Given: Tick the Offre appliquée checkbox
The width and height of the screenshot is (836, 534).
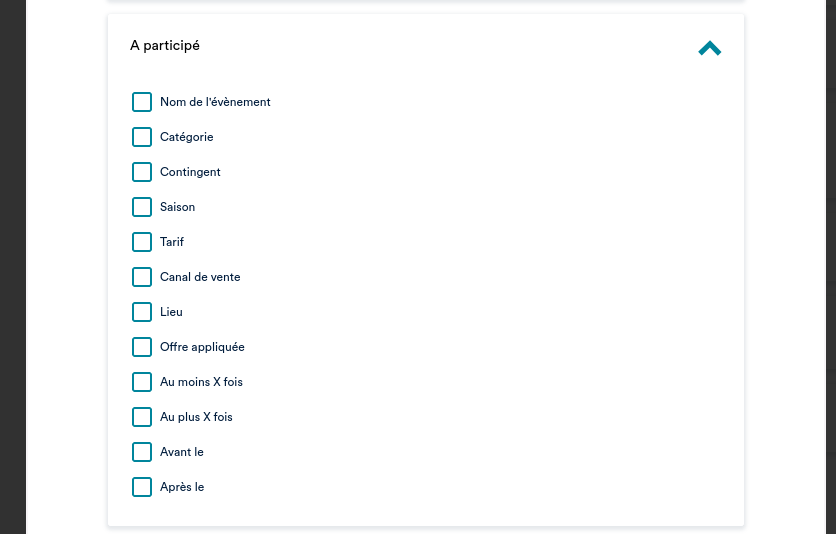Looking at the screenshot, I should click(x=142, y=347).
